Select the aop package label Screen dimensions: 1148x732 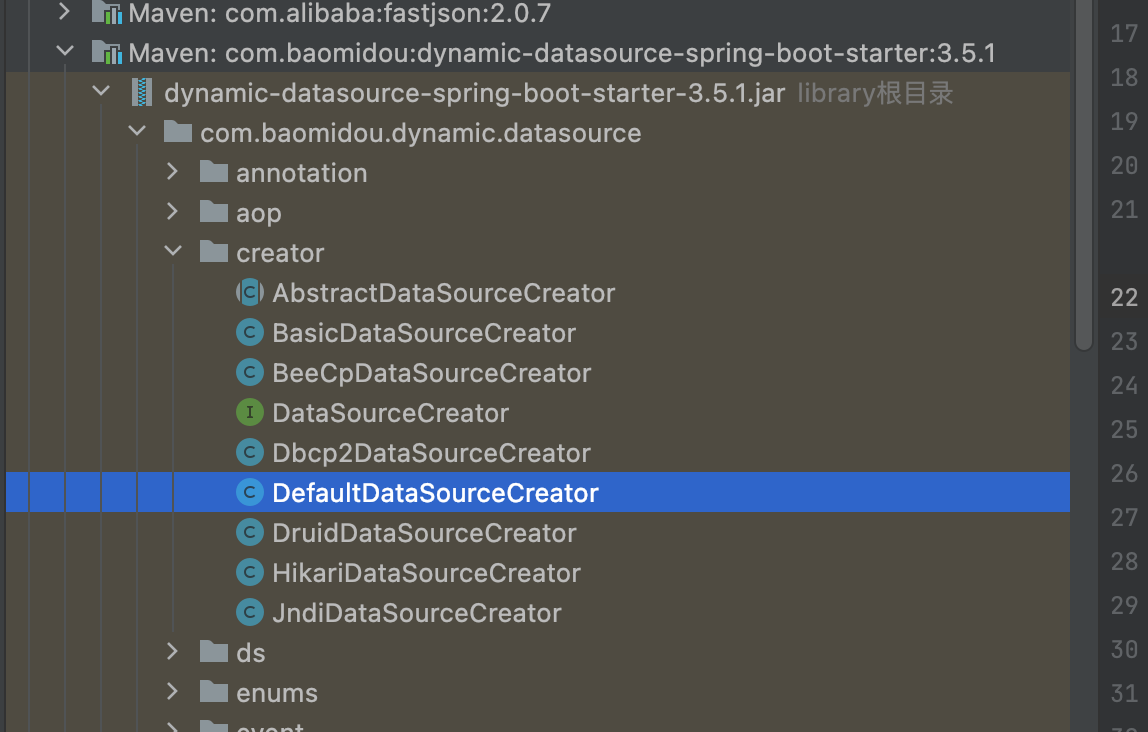(x=258, y=213)
